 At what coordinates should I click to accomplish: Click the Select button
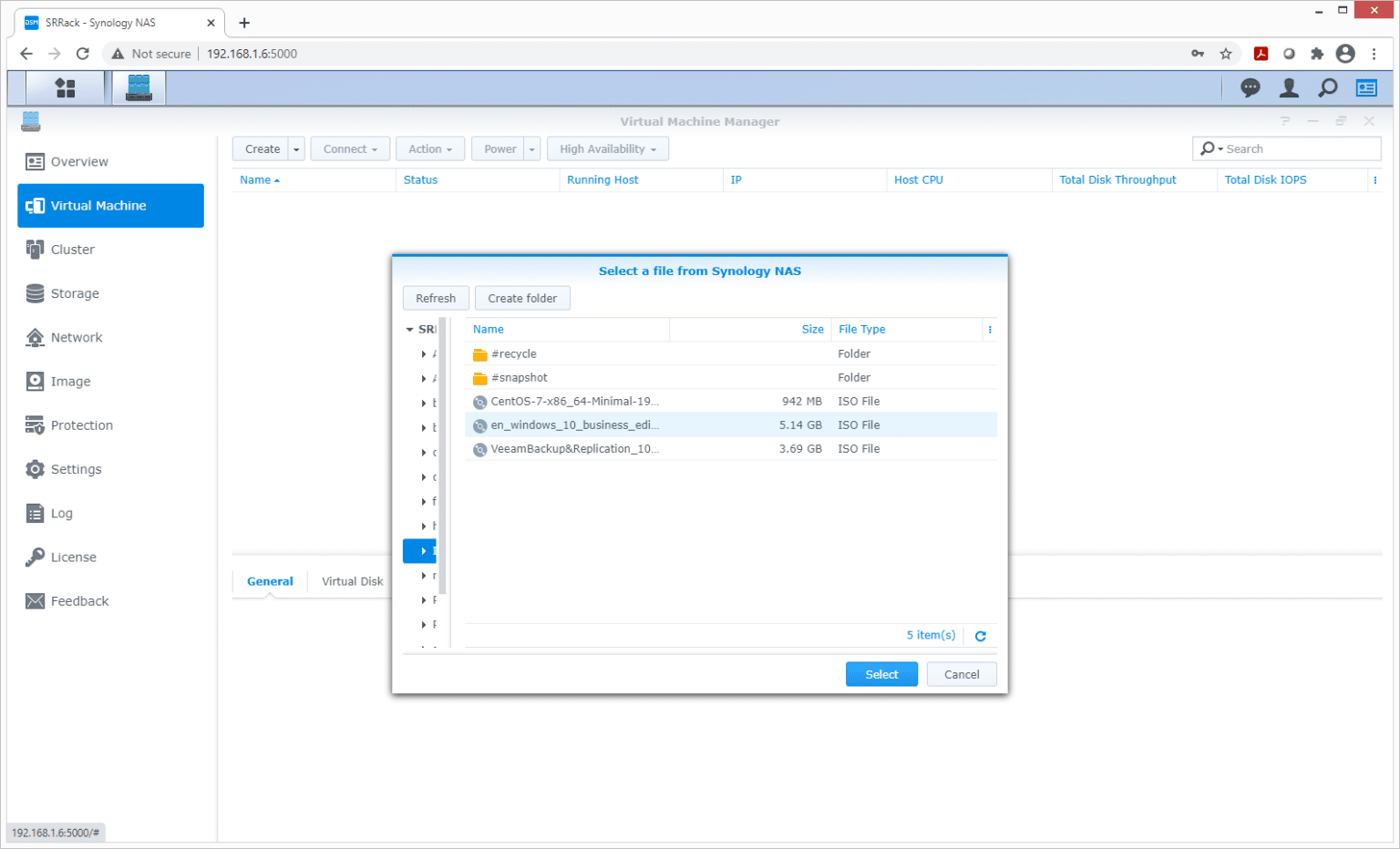point(881,675)
